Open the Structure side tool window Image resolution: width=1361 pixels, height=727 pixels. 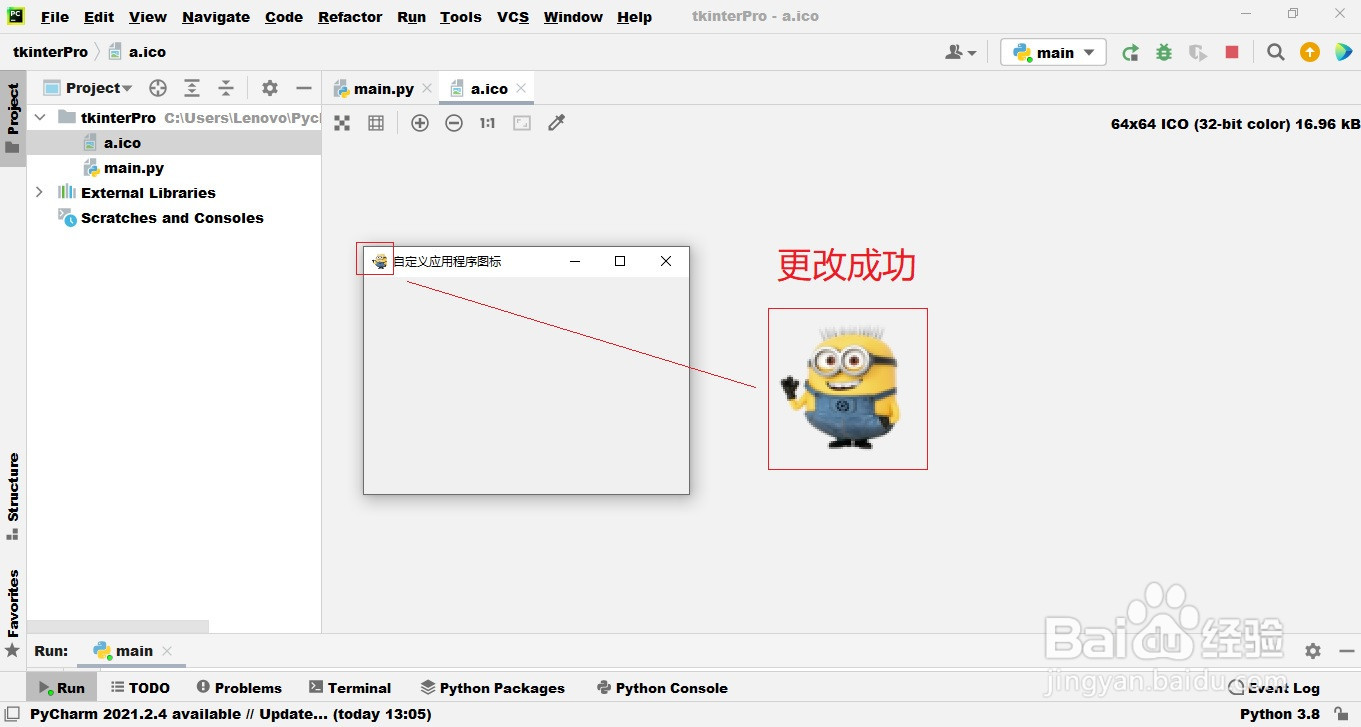point(13,497)
